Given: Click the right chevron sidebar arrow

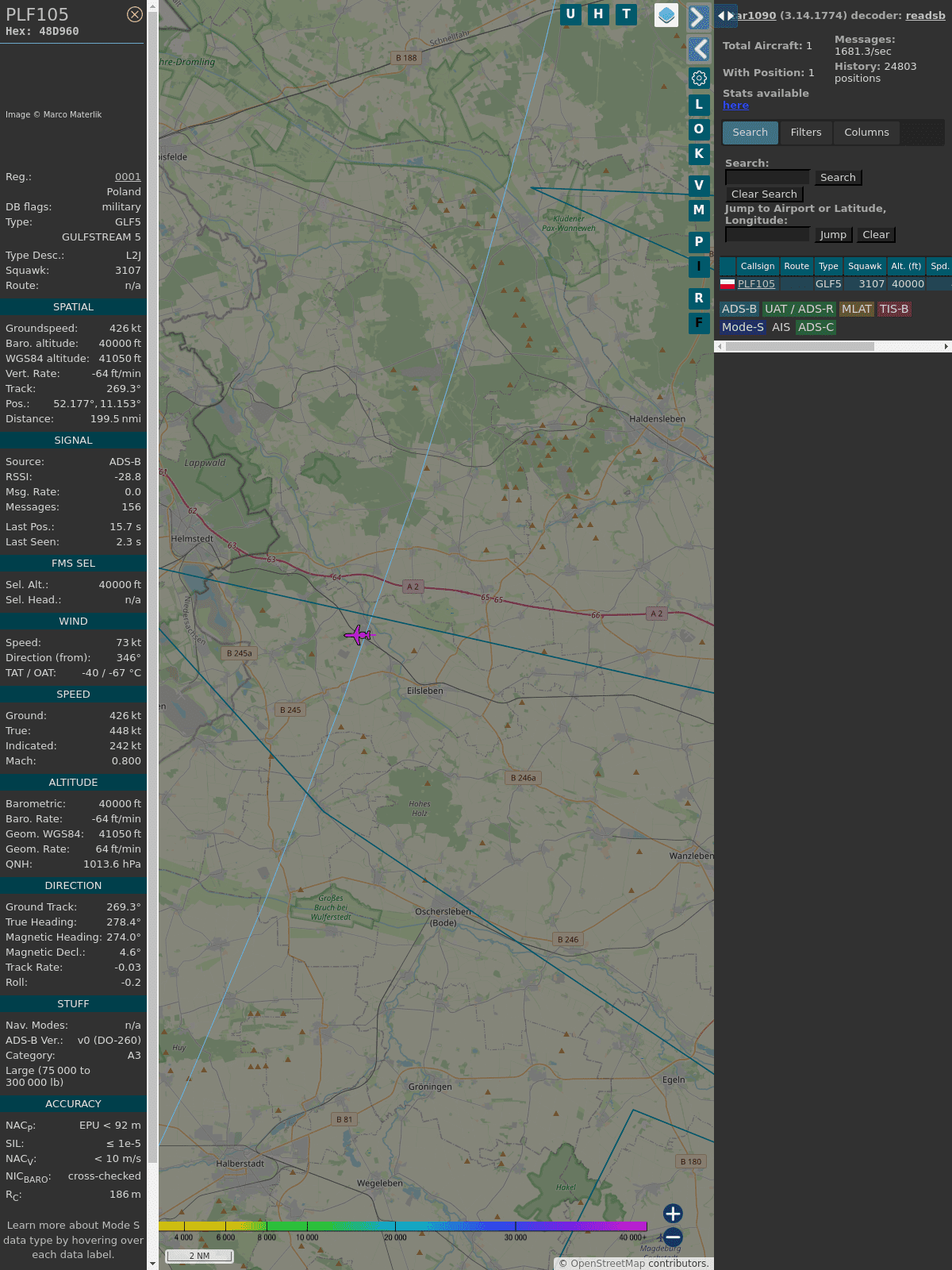Looking at the screenshot, I should pos(698,17).
